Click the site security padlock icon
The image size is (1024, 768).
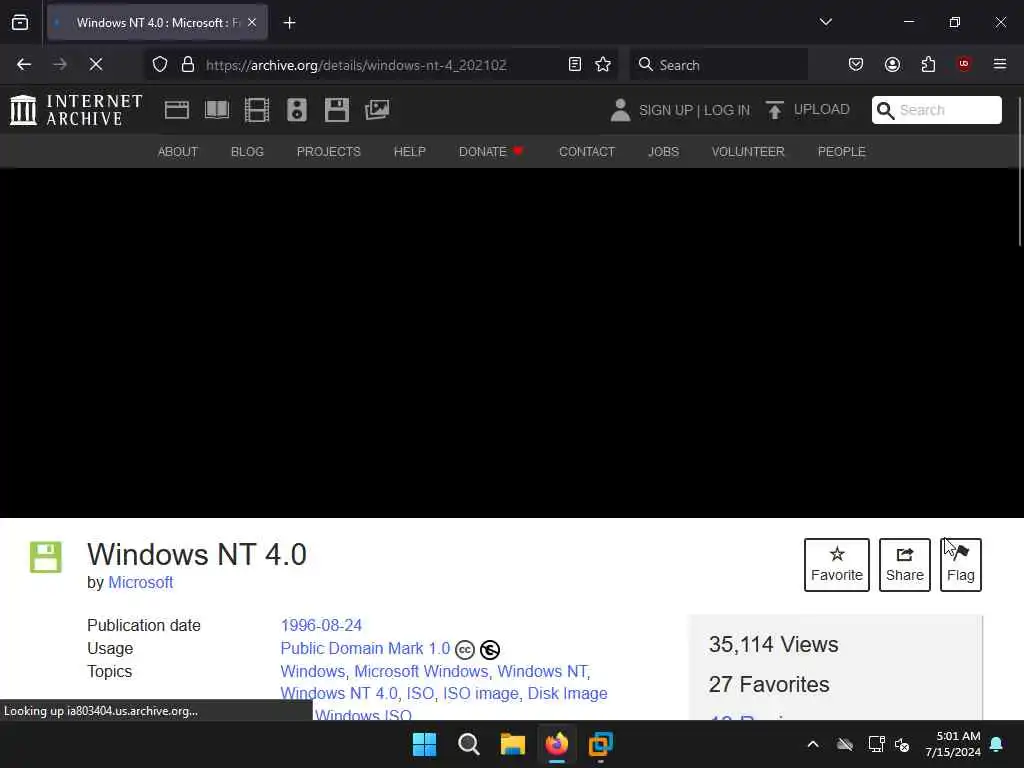[188, 64]
